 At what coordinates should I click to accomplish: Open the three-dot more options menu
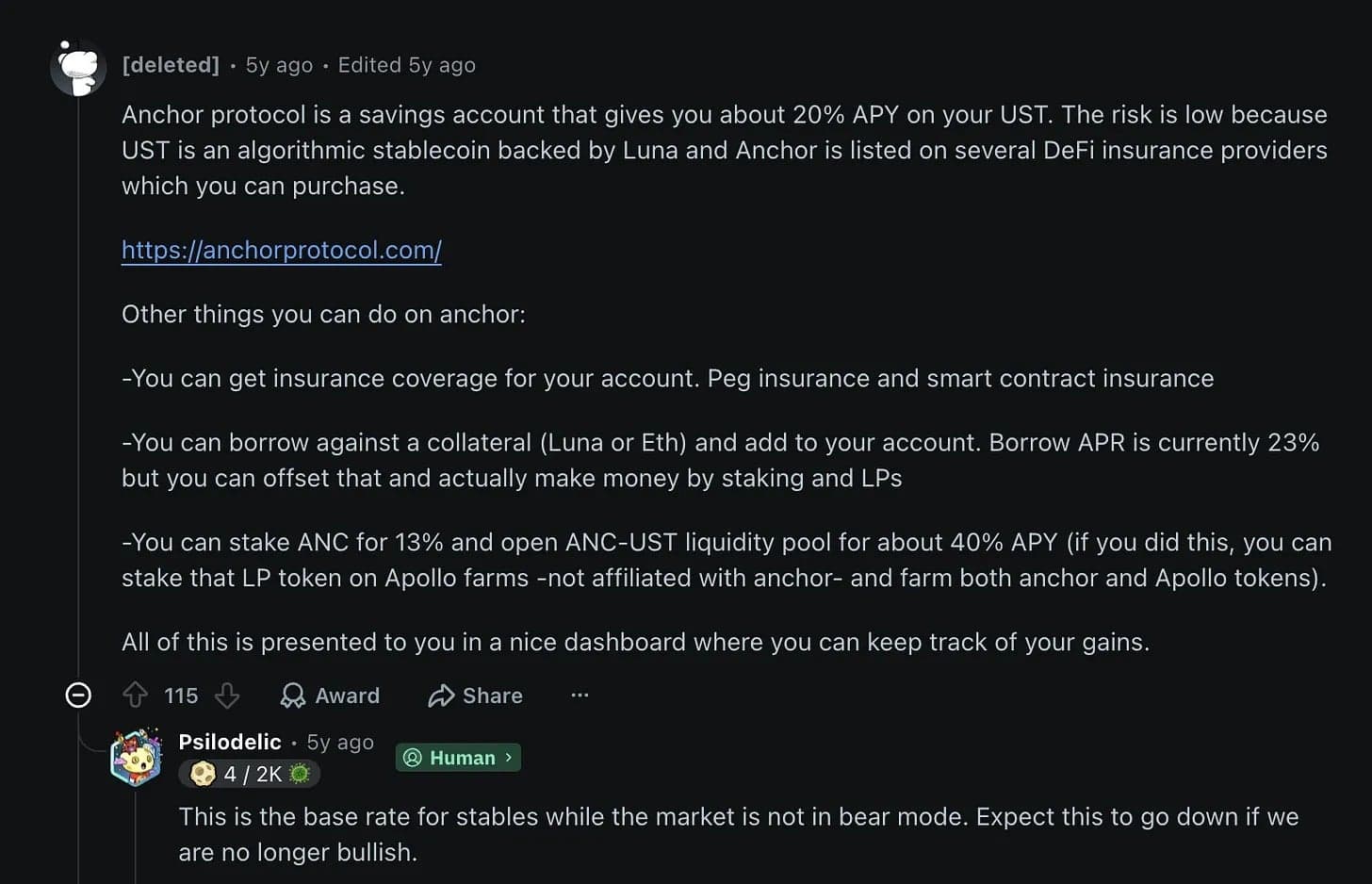click(580, 696)
